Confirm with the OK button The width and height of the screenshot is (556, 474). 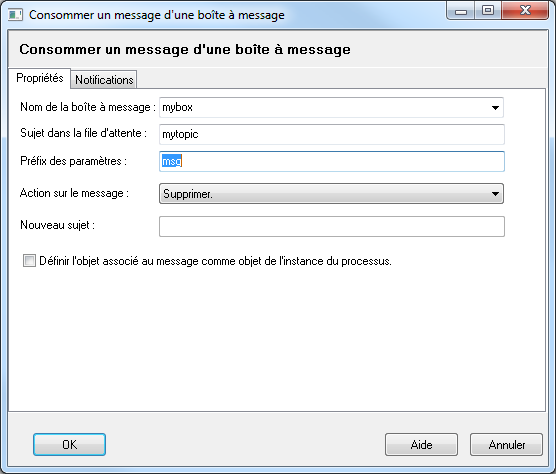(70, 445)
